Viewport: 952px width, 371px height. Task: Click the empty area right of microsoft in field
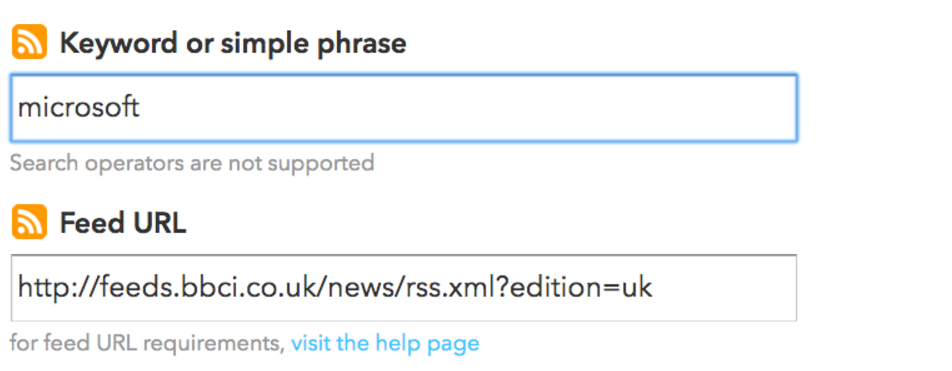(468, 108)
